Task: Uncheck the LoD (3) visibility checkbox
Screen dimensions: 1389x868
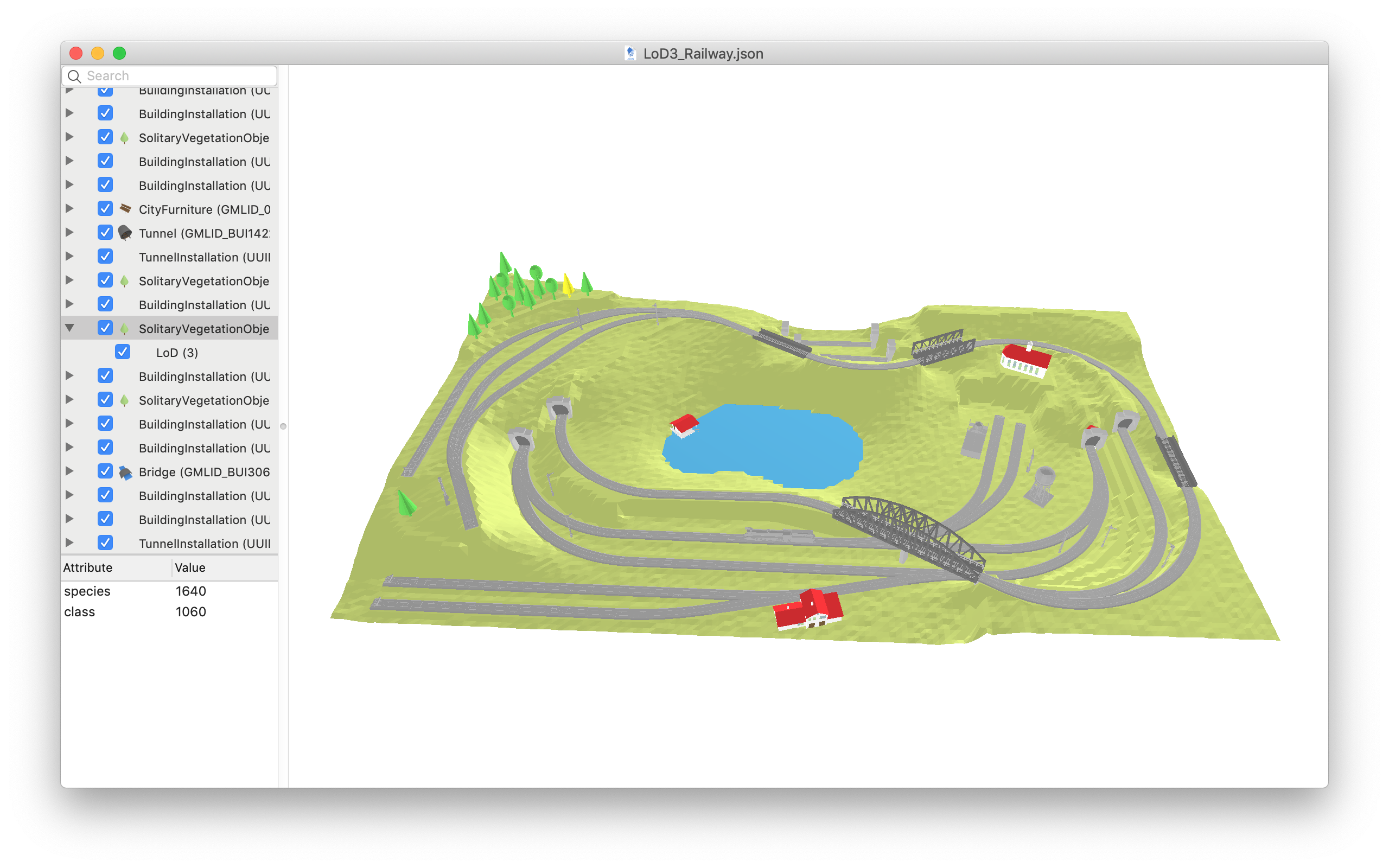Action: pyautogui.click(x=122, y=352)
